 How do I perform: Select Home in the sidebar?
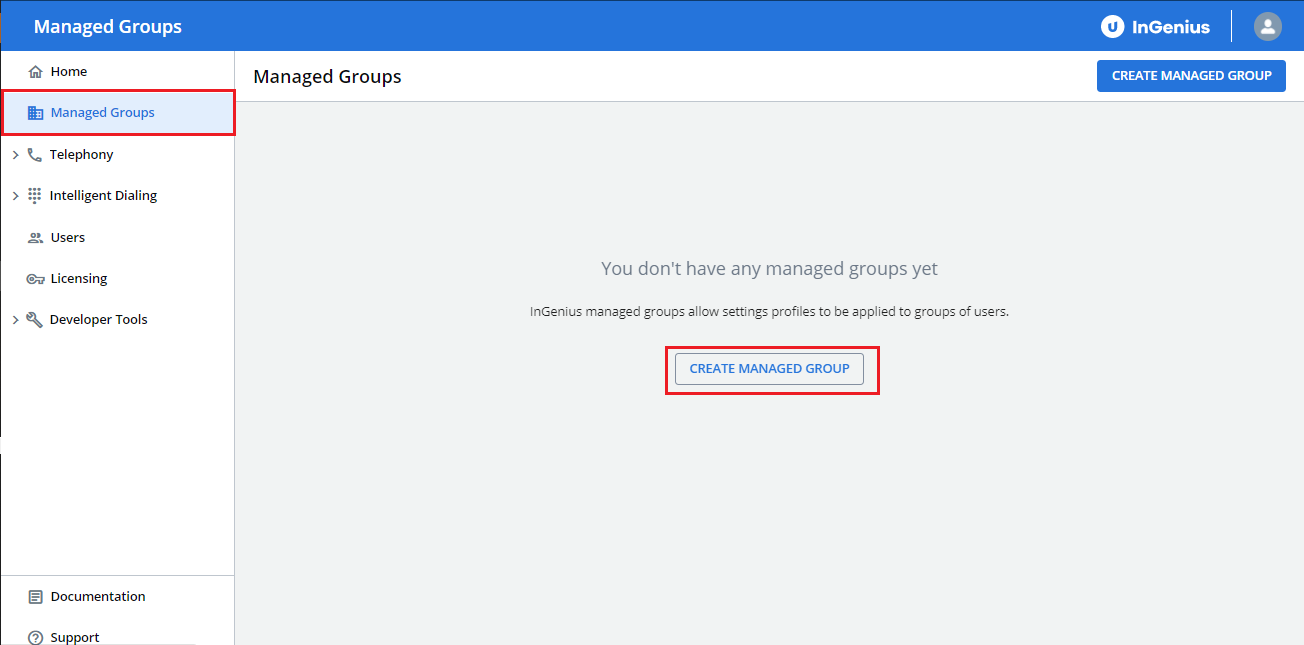click(x=69, y=72)
